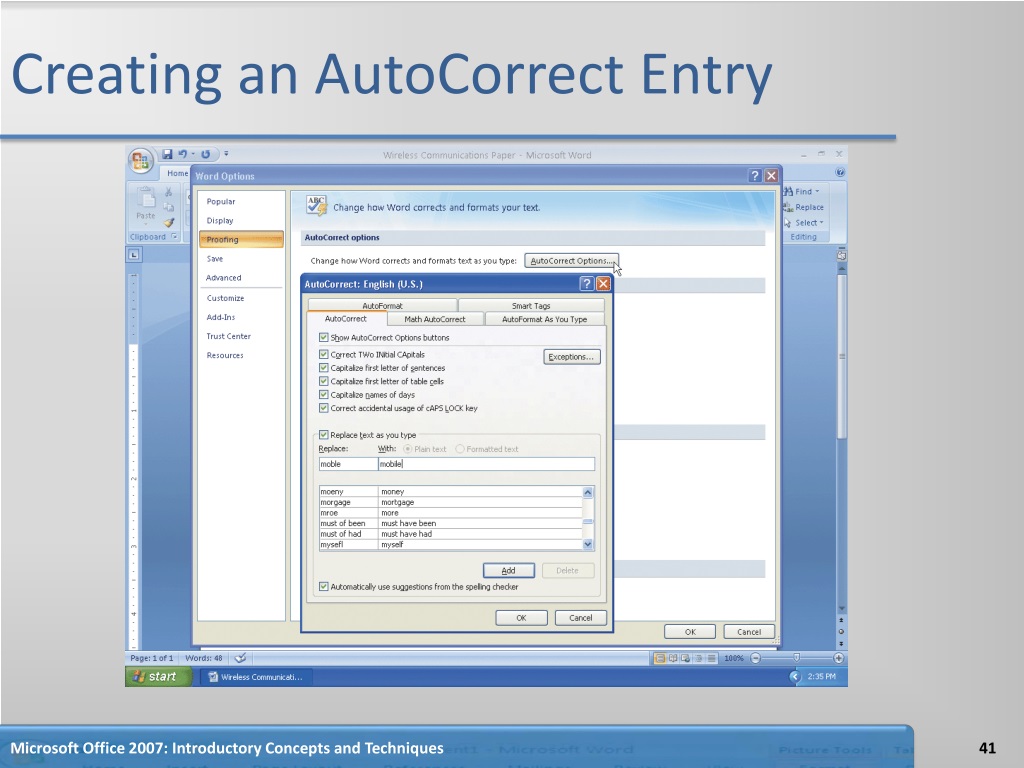The width and height of the screenshot is (1024, 768).
Task: Select the Formatted text radio button
Action: pos(460,449)
